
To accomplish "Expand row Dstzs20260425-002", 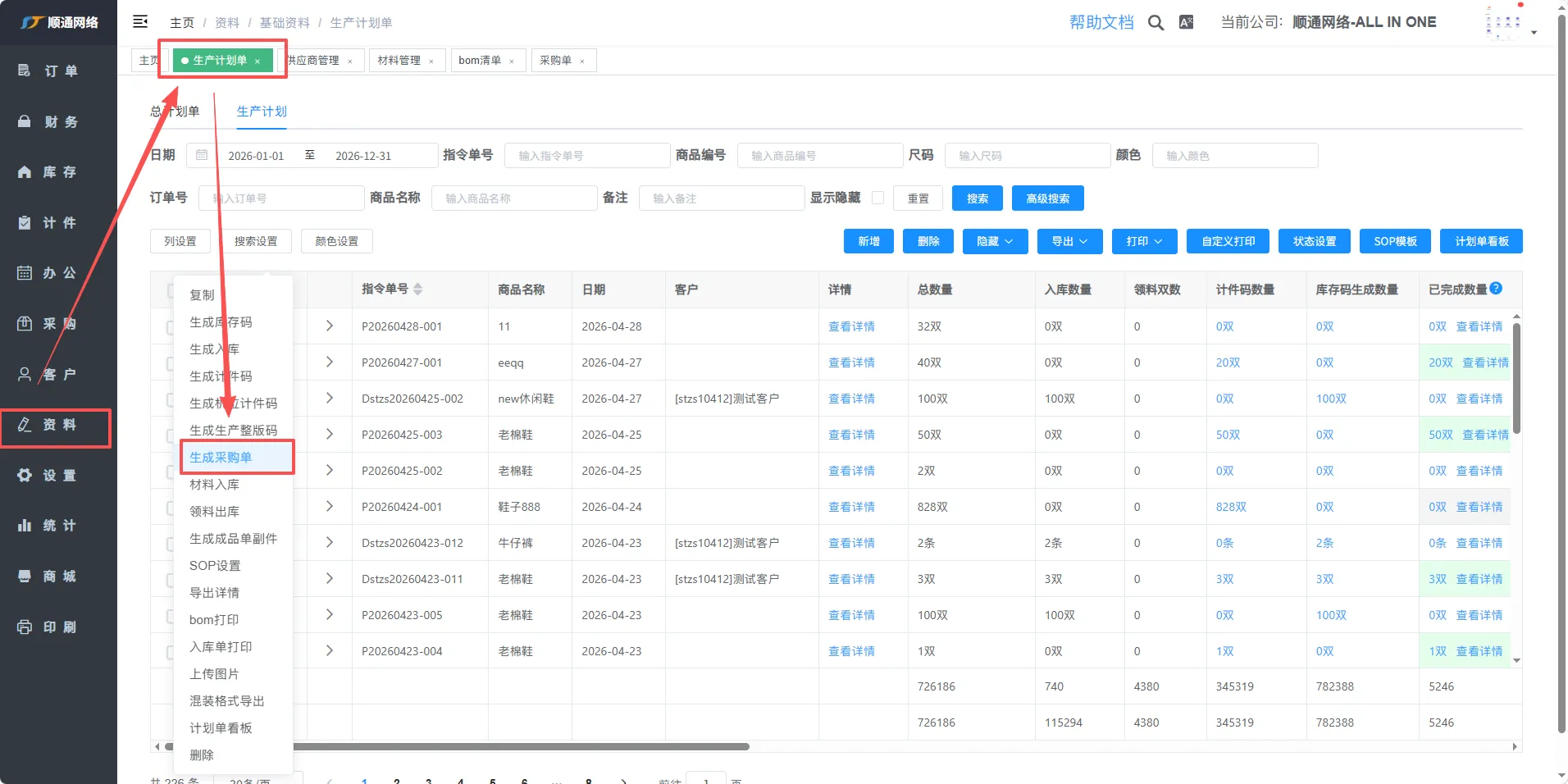I will (x=330, y=399).
